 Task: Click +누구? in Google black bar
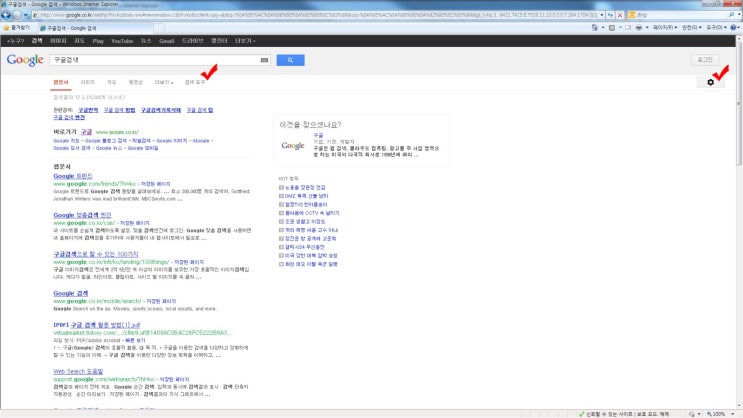tap(15, 41)
